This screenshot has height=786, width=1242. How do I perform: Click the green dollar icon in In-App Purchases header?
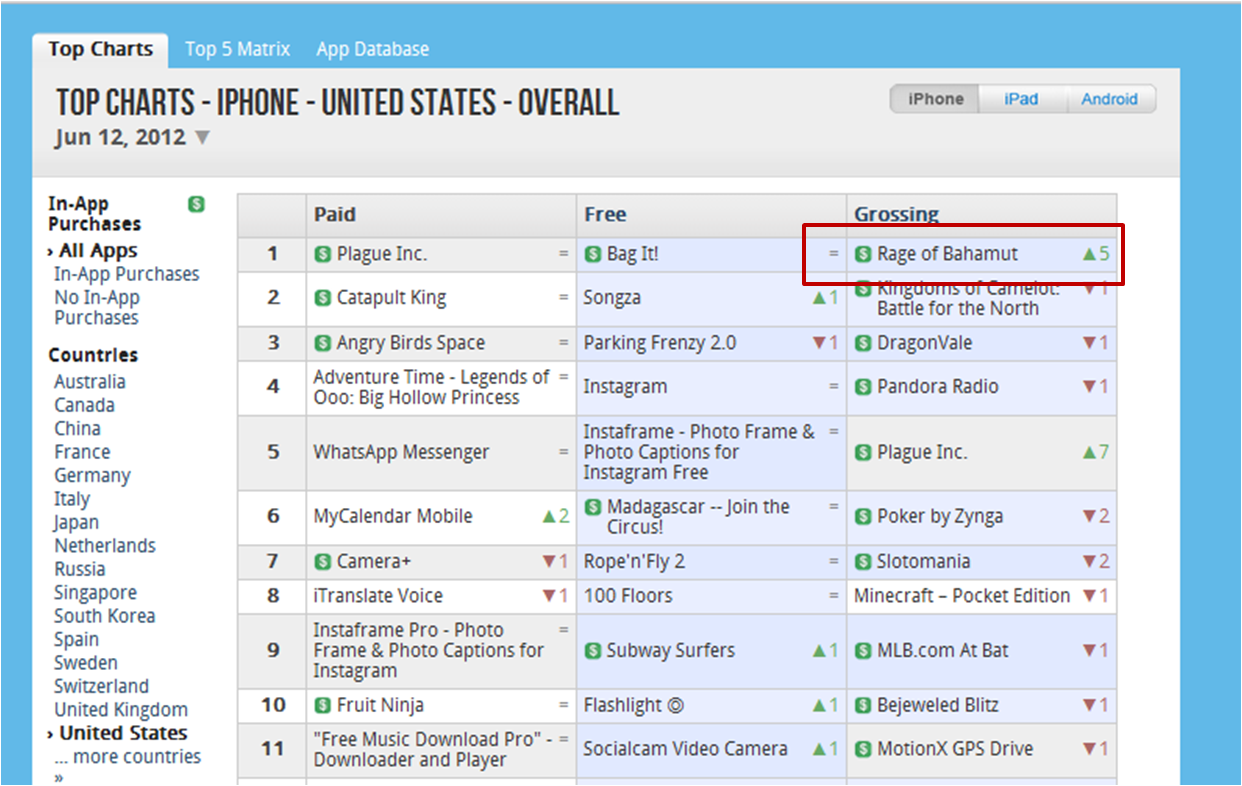click(197, 204)
